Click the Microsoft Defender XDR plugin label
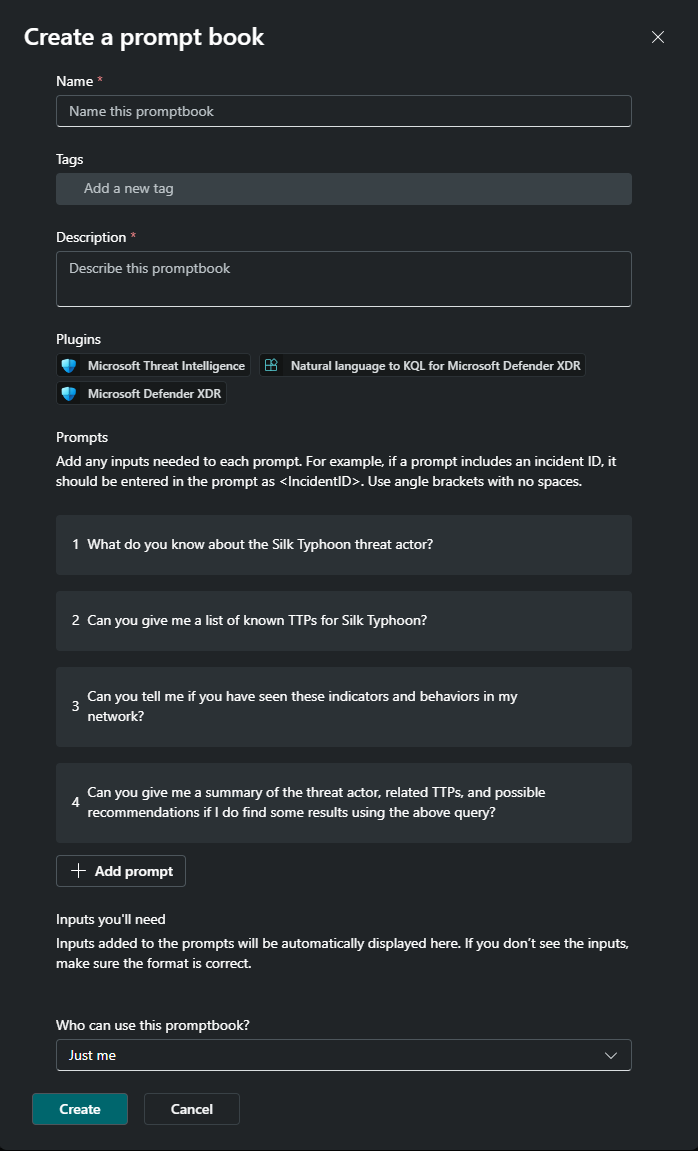The image size is (698, 1151). tap(154, 394)
